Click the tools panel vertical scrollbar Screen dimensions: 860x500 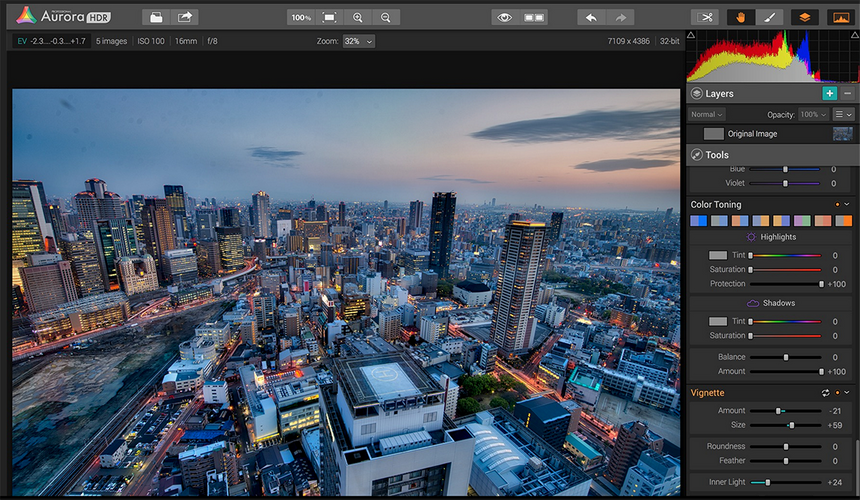coord(857,466)
